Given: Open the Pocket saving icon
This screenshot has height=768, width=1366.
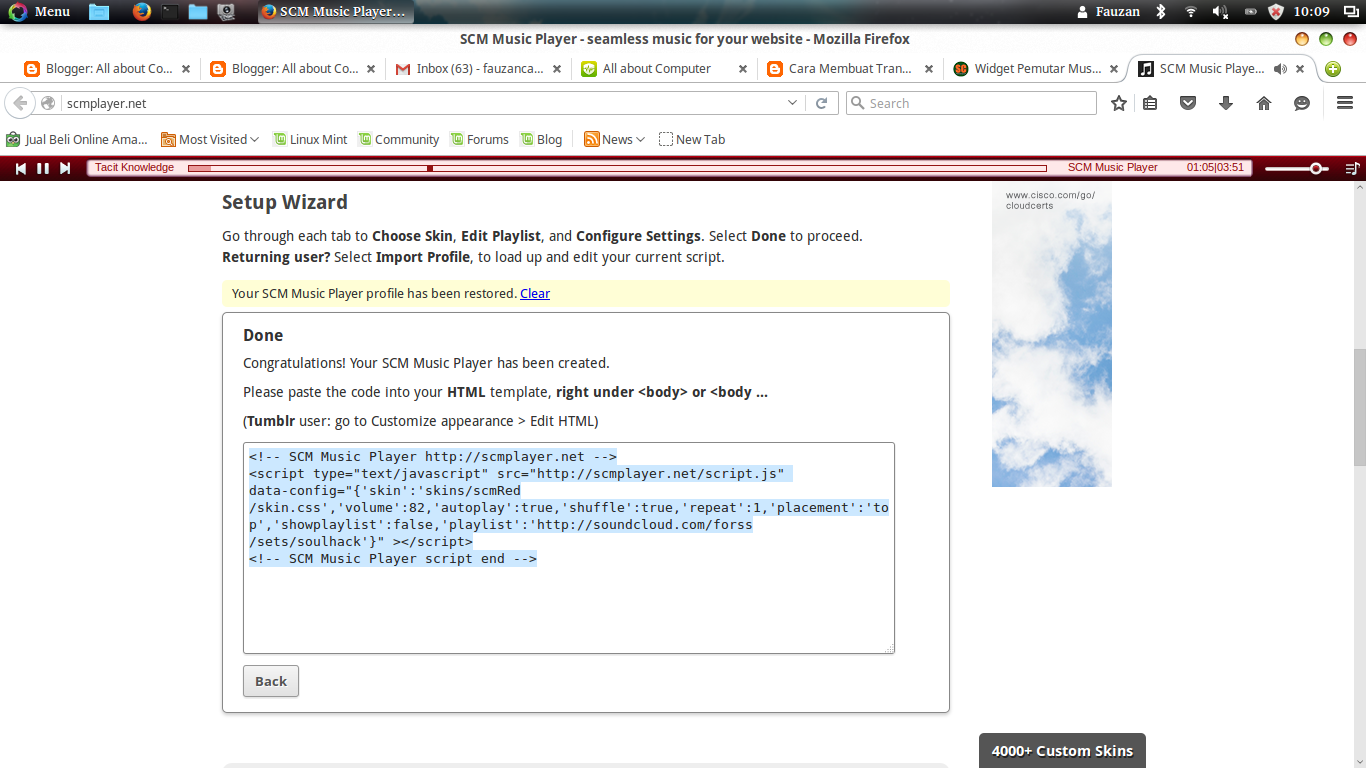Looking at the screenshot, I should point(1188,102).
